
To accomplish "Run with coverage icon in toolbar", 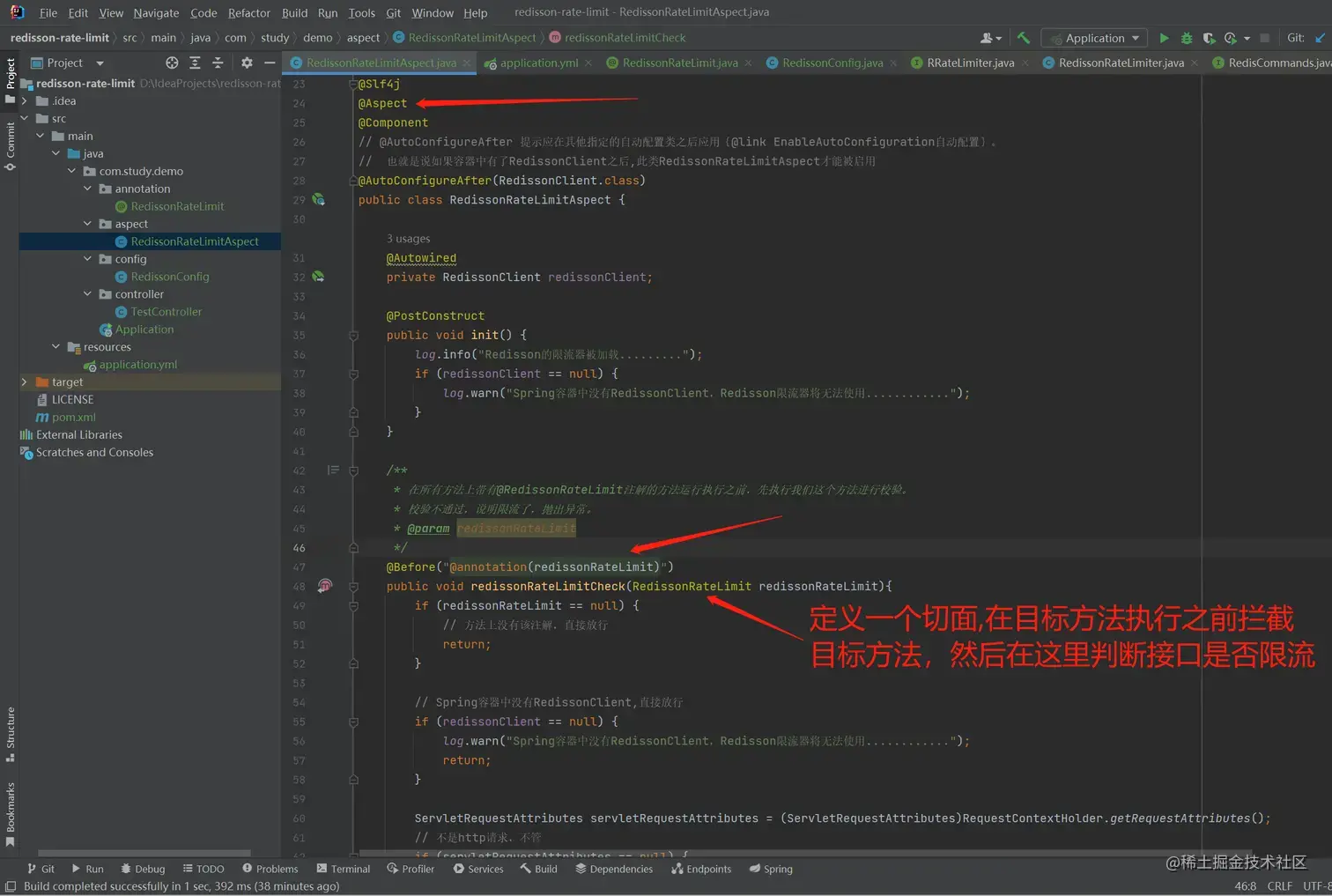I will pos(1209,38).
